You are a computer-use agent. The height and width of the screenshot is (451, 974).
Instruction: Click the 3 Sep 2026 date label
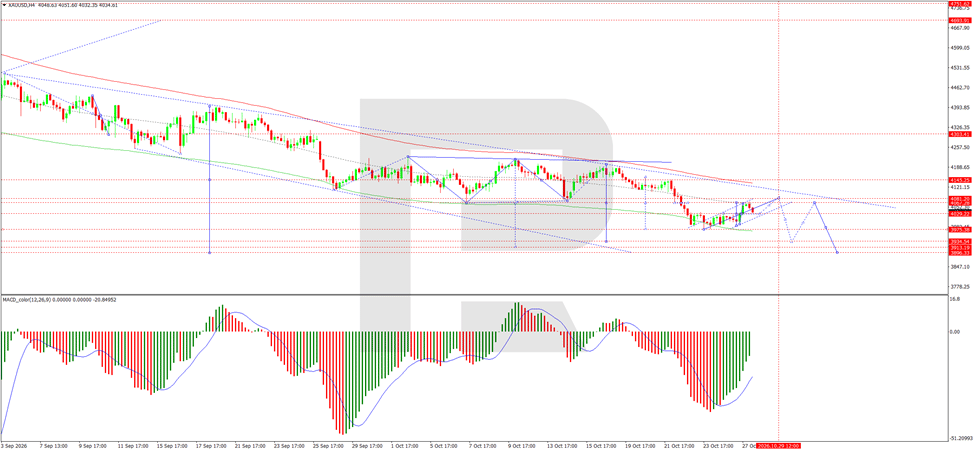14,446
